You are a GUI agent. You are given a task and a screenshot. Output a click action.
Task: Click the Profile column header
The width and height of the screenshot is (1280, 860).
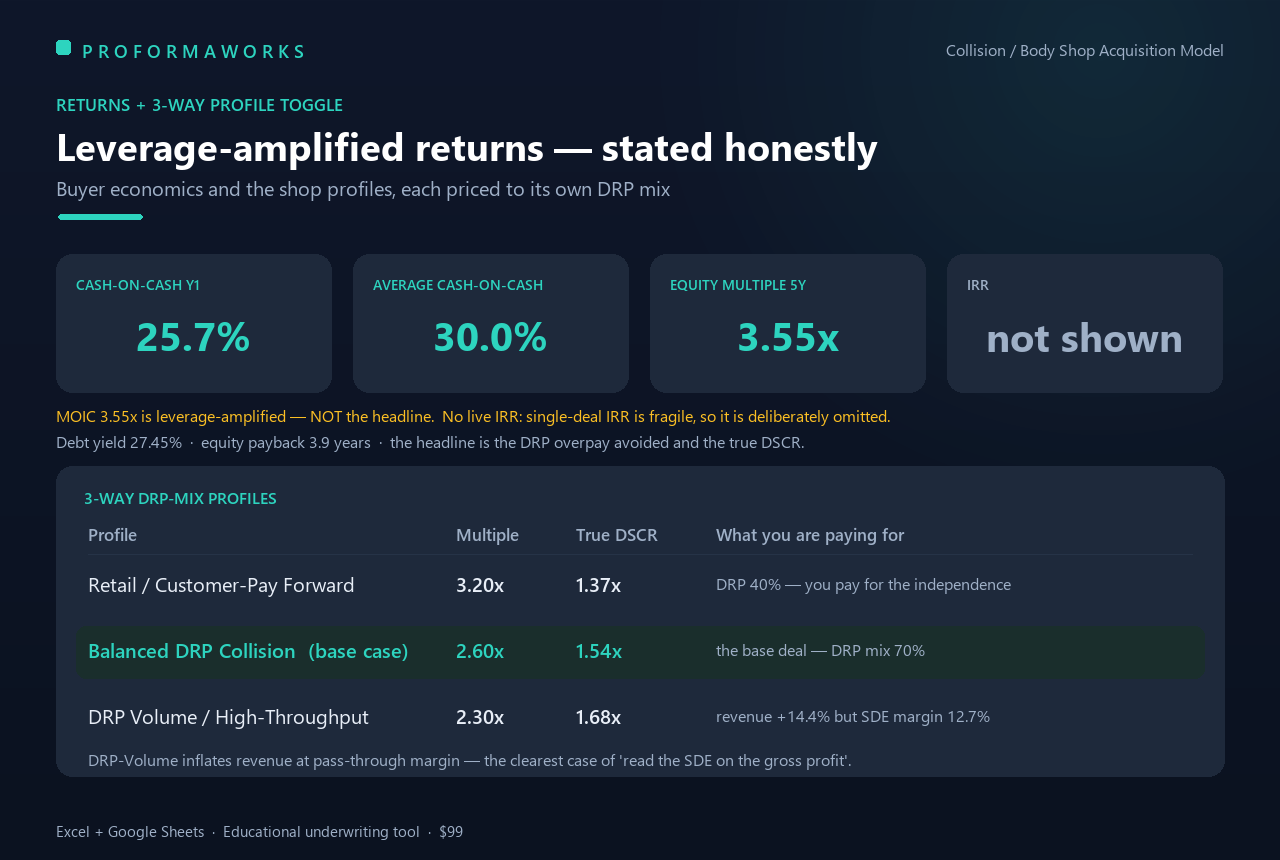click(x=112, y=535)
